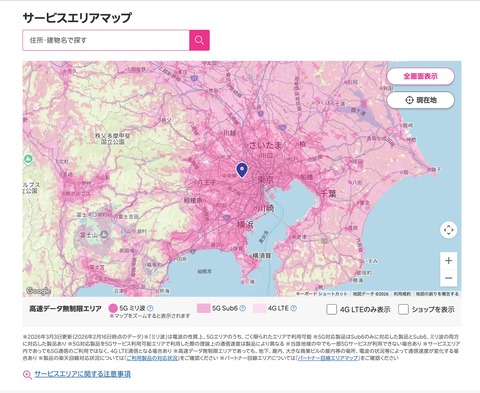Zoom in with the plus button
Image resolution: width=480 pixels, height=393 pixels.
pos(448,261)
